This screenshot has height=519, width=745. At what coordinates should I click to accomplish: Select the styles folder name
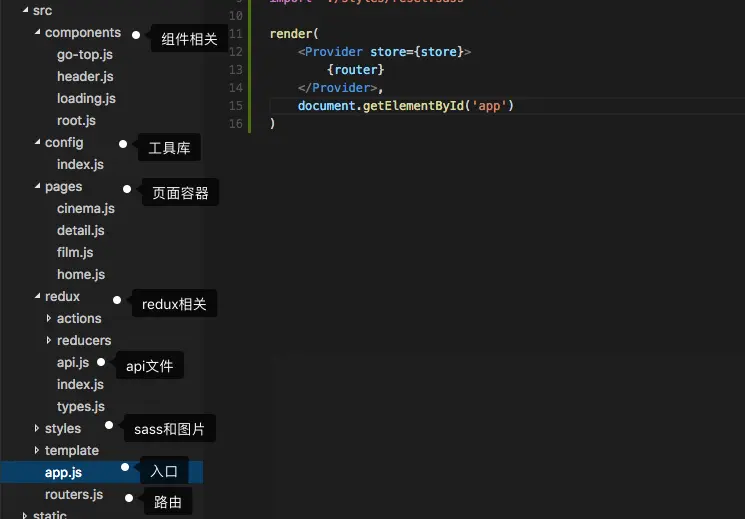(63, 429)
